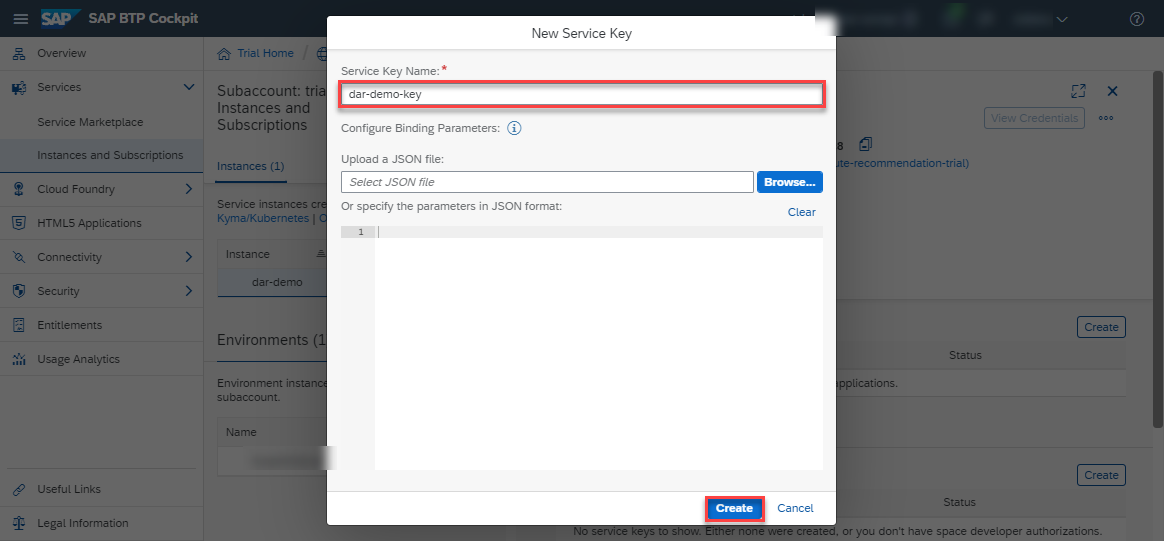Click the page vertical scrollbar

click(x=1158, y=249)
